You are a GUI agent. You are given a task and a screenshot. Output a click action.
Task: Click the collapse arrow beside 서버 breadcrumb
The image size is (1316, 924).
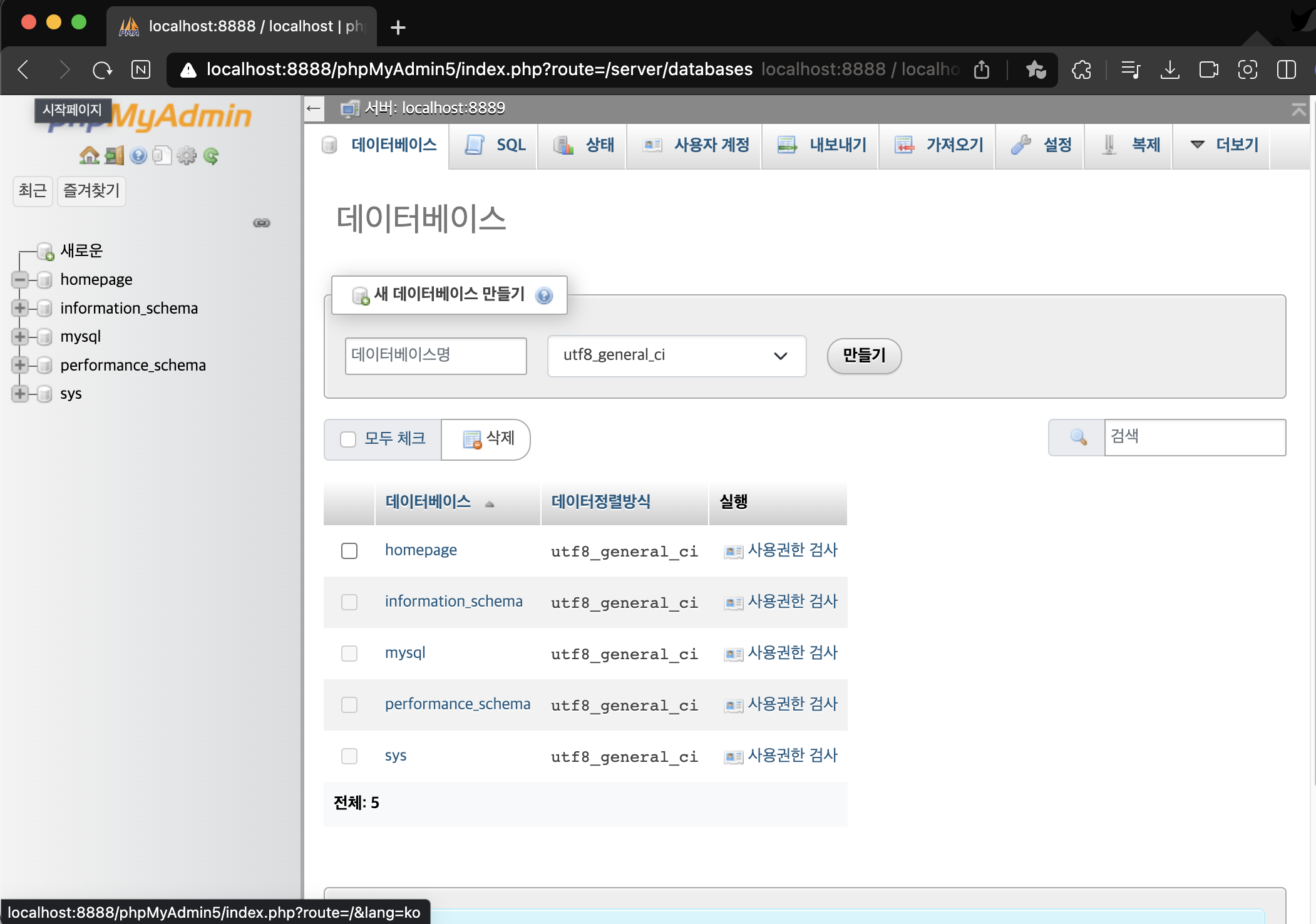pyautogui.click(x=314, y=108)
